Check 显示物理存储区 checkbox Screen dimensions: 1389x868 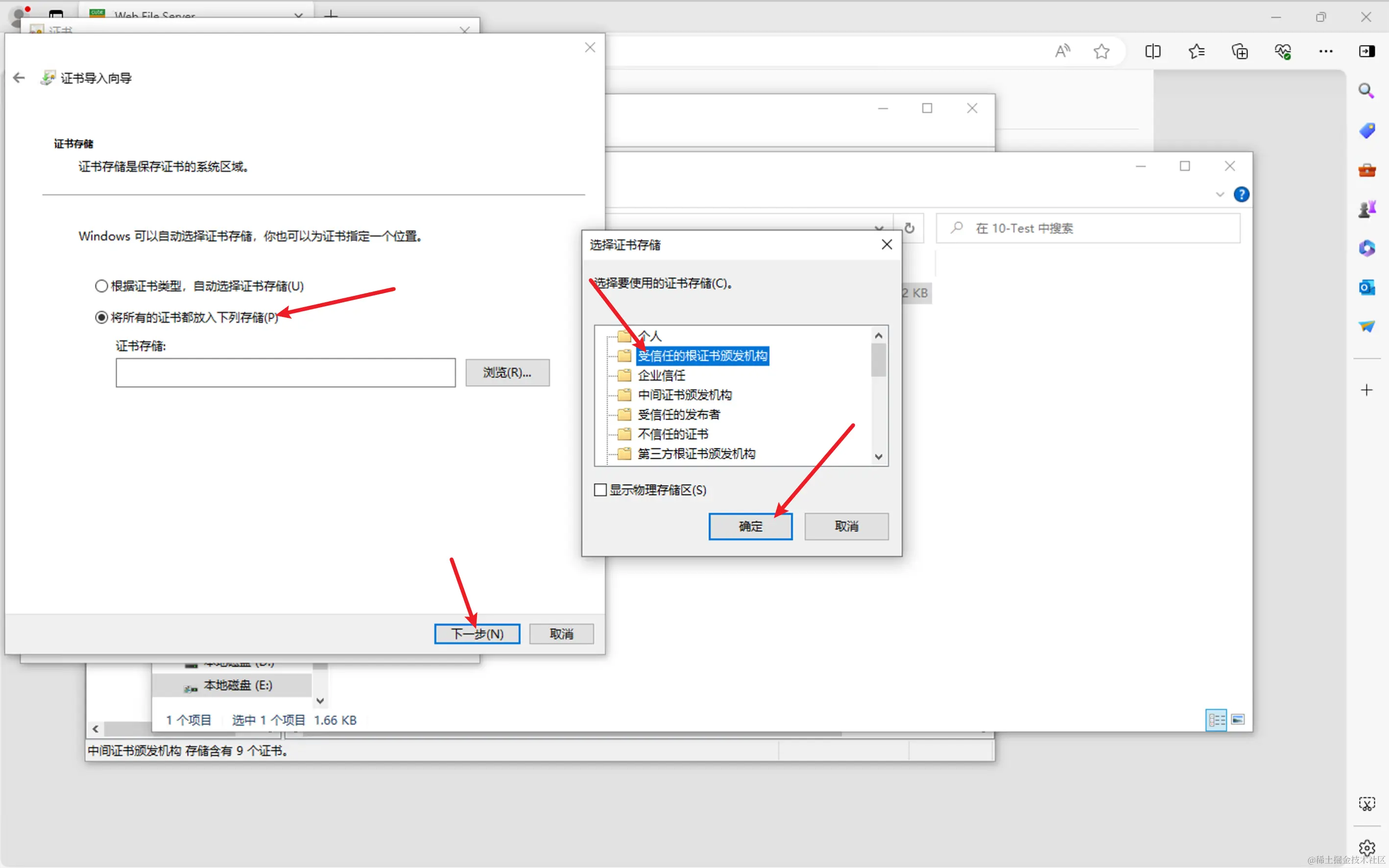[600, 490]
